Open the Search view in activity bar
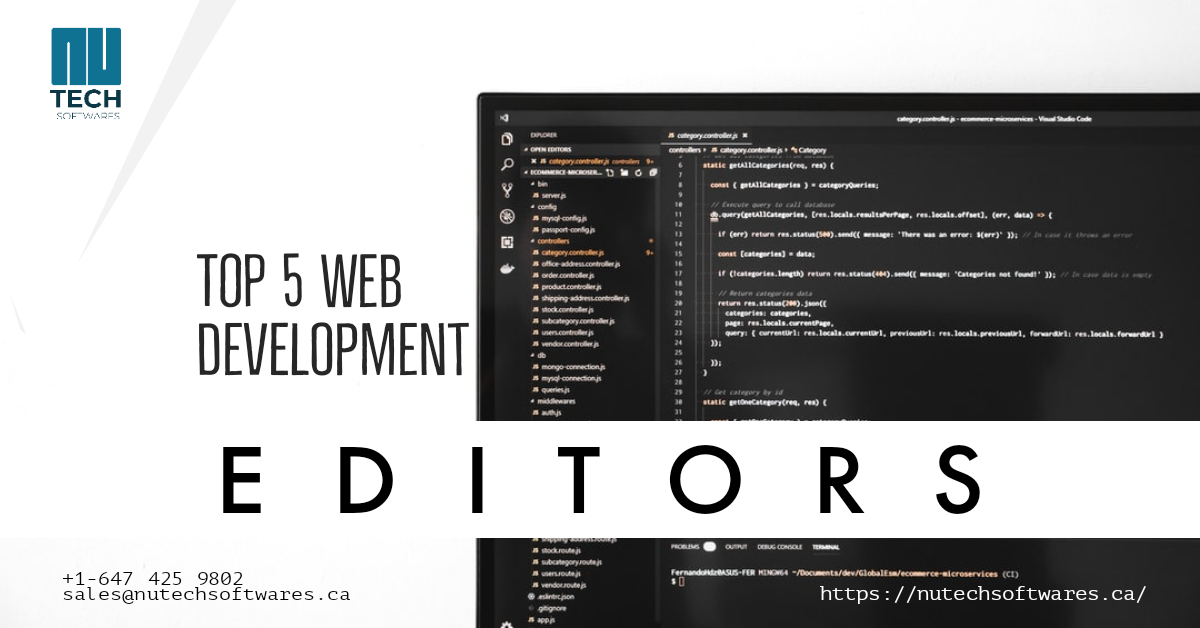 [507, 164]
